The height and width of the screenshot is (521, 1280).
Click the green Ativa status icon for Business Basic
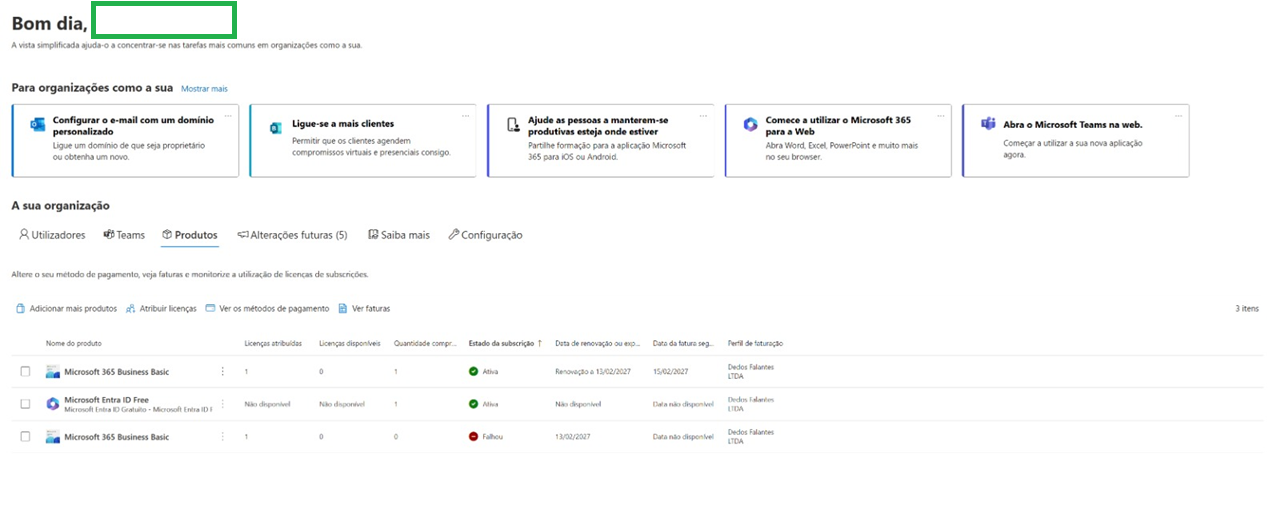click(474, 372)
